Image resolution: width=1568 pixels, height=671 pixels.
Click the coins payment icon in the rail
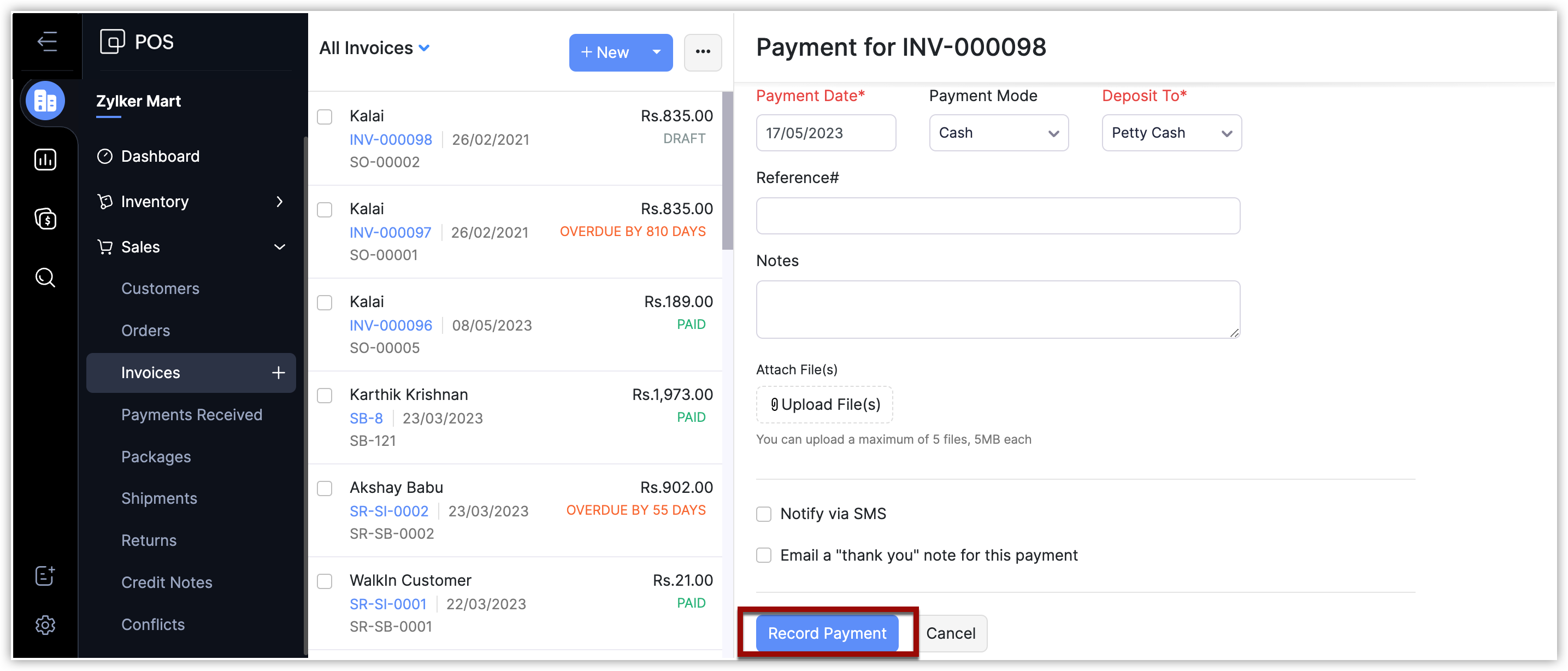pos(46,219)
